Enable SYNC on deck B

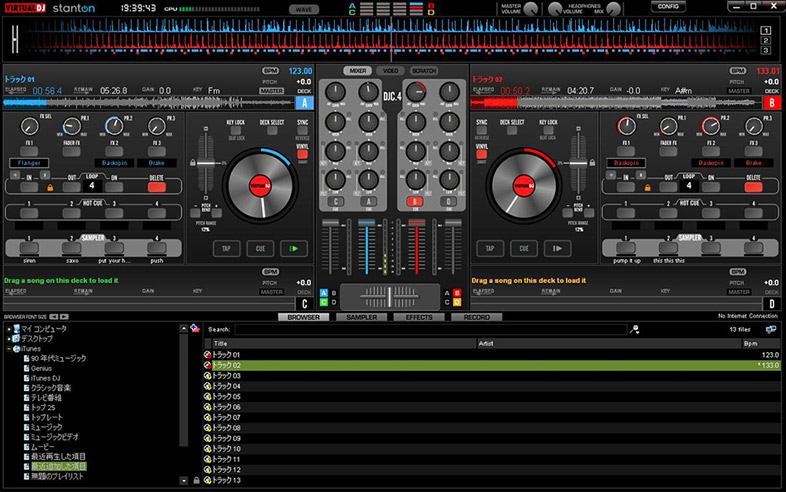click(482, 130)
